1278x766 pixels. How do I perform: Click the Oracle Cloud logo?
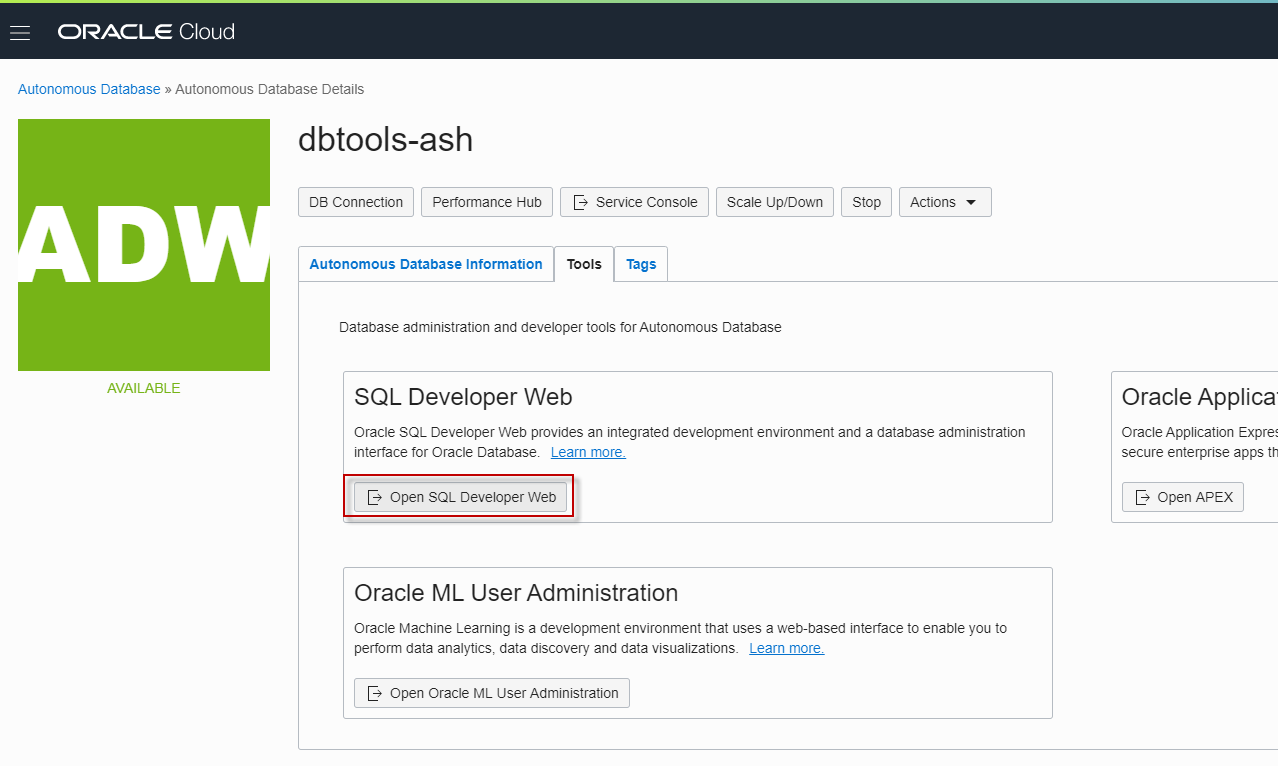click(x=146, y=32)
